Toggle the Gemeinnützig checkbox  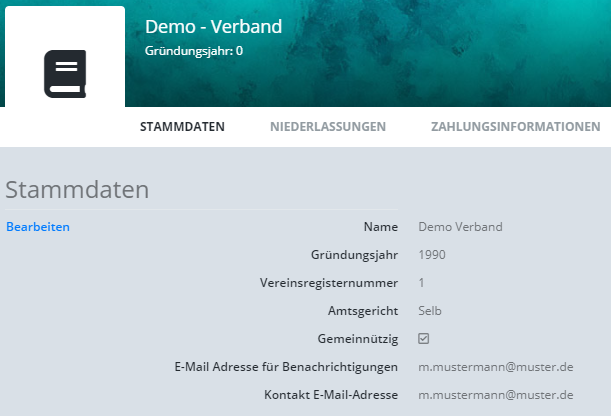pyautogui.click(x=424, y=338)
